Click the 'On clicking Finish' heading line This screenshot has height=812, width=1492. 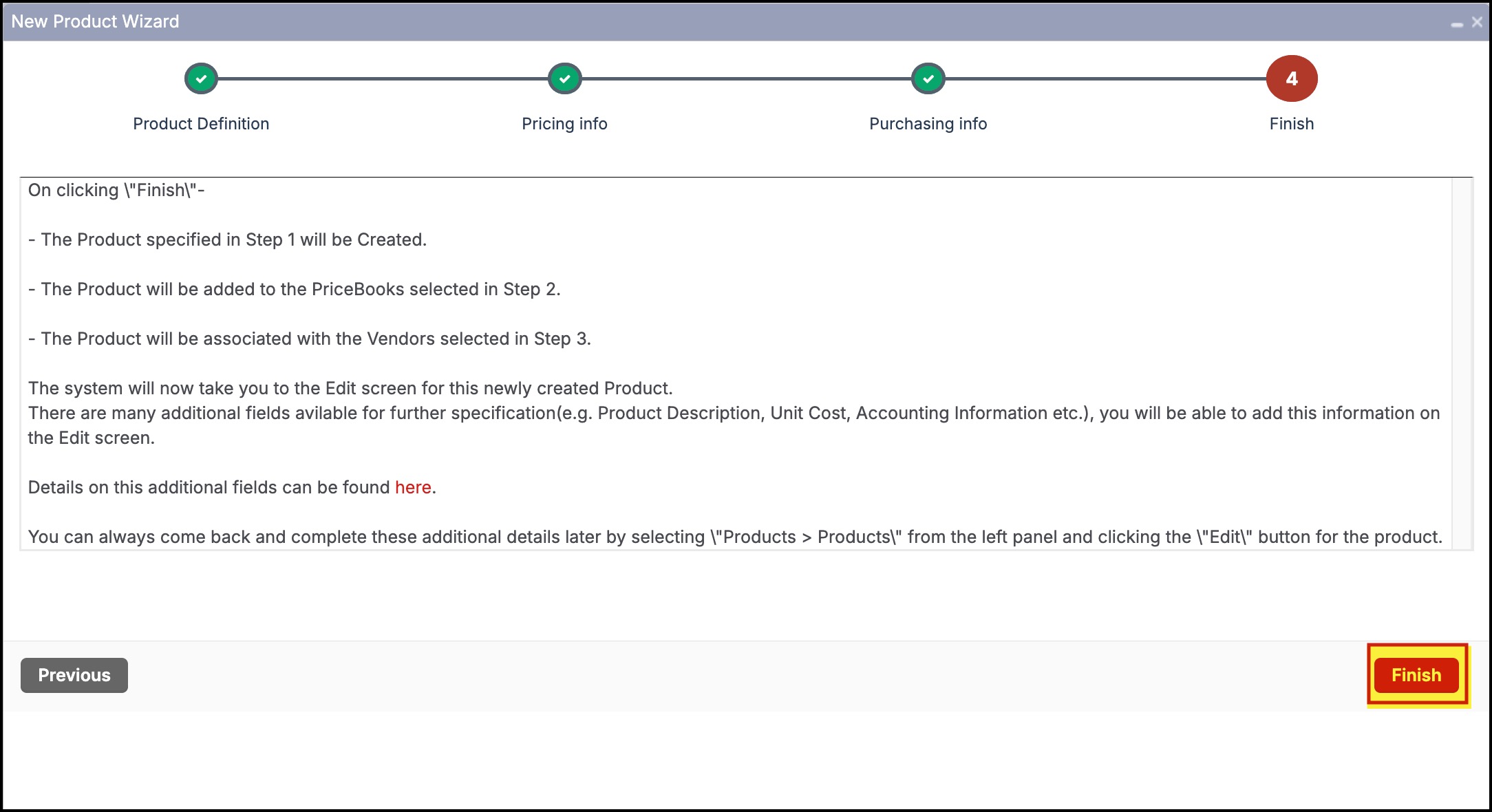point(116,190)
